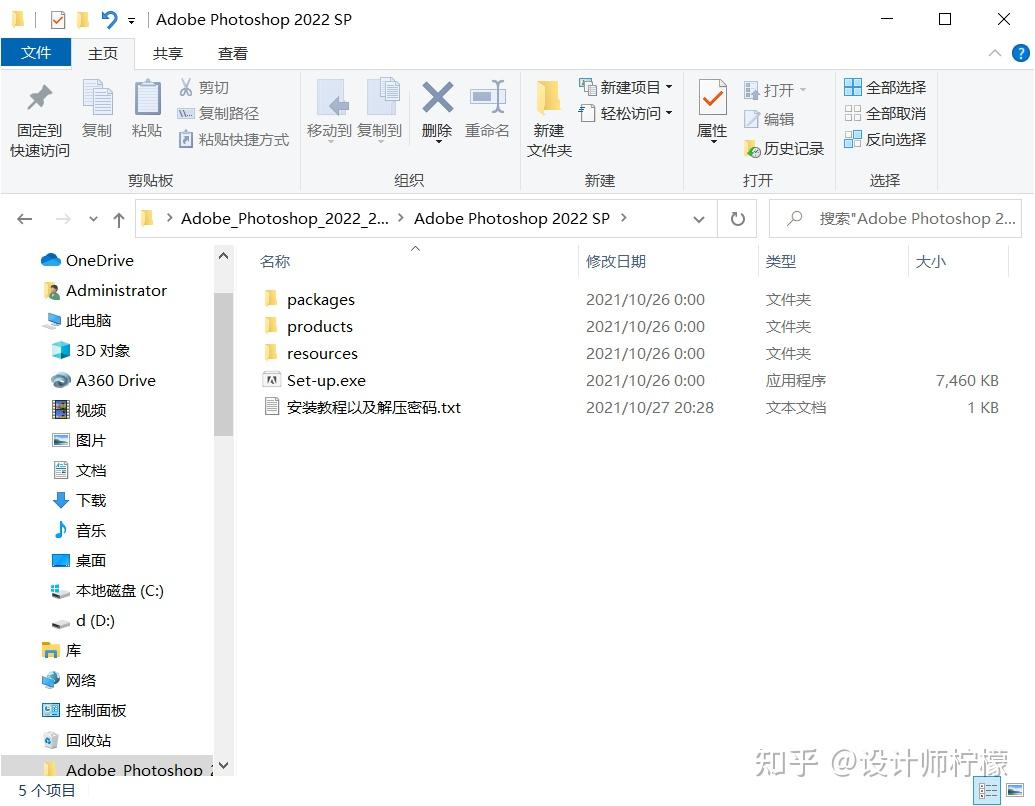This screenshot has height=806, width=1035.
Task: Click Adobe_Photoshop_2022_2... breadcrumb segment
Action: tap(284, 218)
